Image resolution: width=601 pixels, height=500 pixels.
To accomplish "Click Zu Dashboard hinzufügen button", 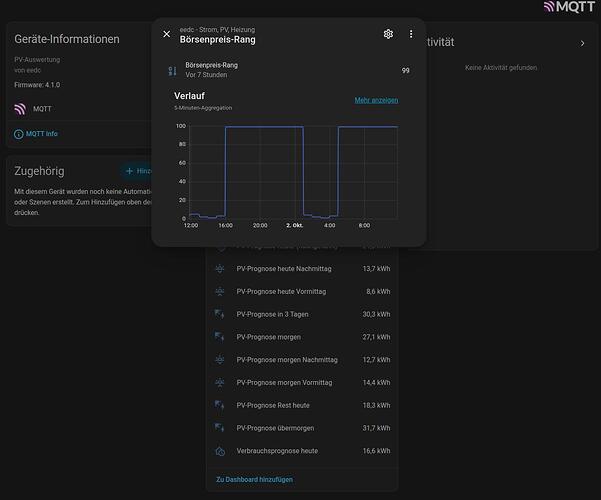I will [x=254, y=479].
